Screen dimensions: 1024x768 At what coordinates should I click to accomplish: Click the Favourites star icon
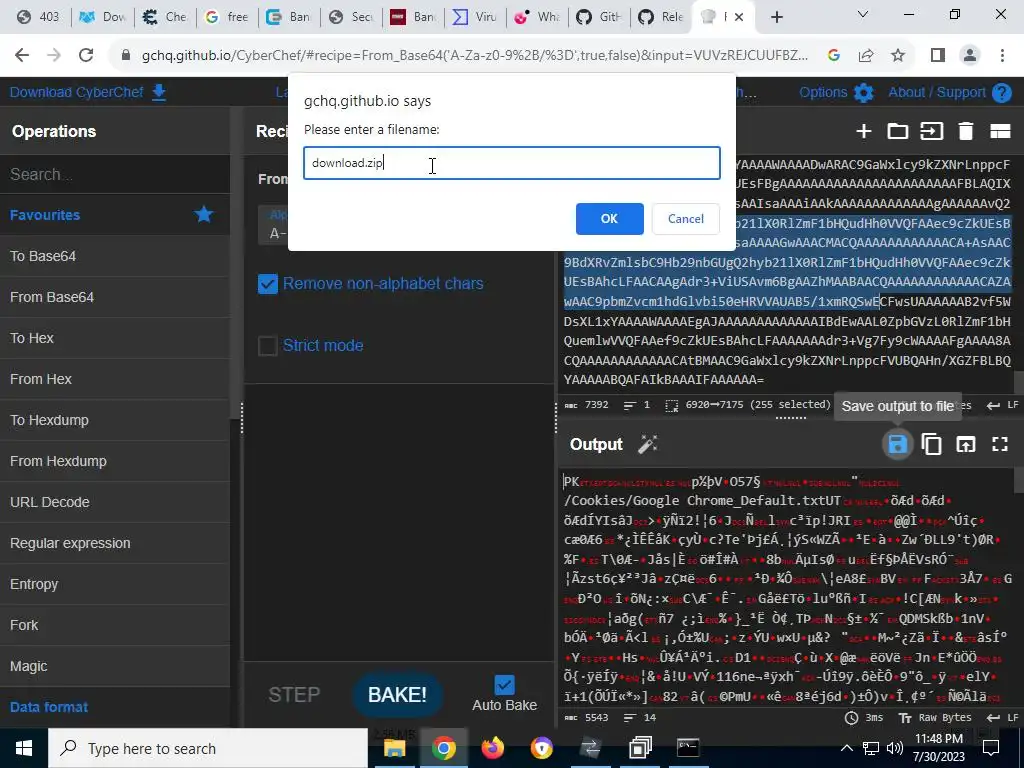204,215
